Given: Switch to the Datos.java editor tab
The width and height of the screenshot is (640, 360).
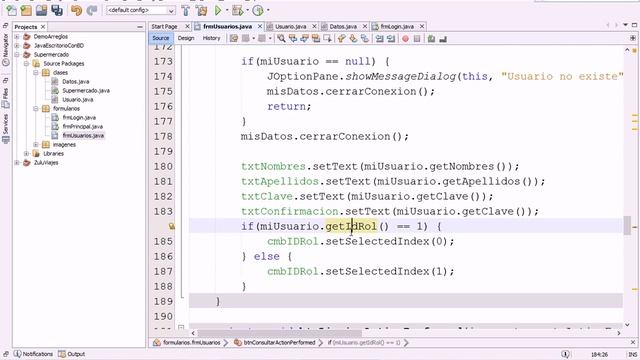Looking at the screenshot, I should click(x=343, y=26).
